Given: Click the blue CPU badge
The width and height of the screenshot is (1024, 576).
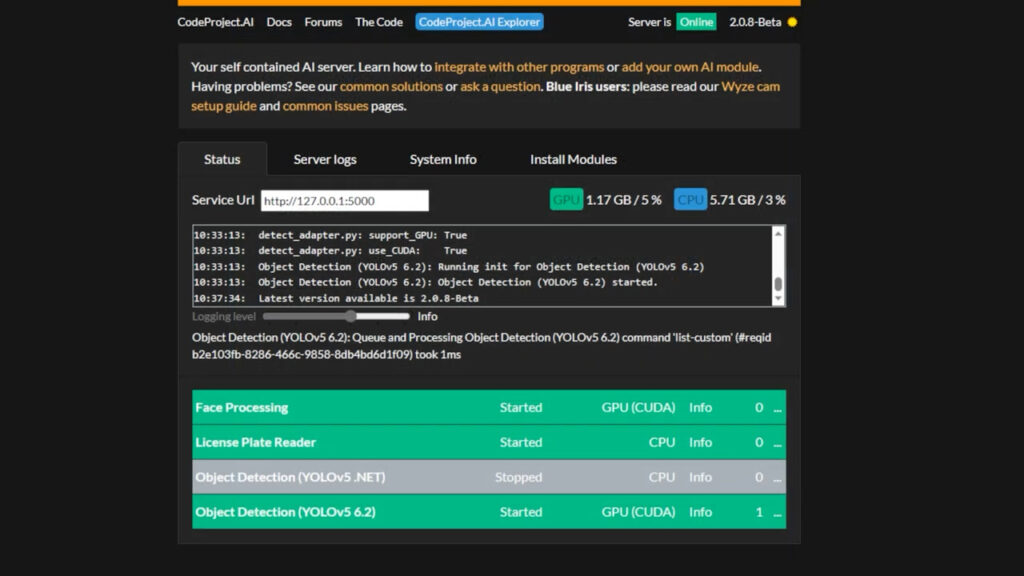Looking at the screenshot, I should tap(690, 199).
